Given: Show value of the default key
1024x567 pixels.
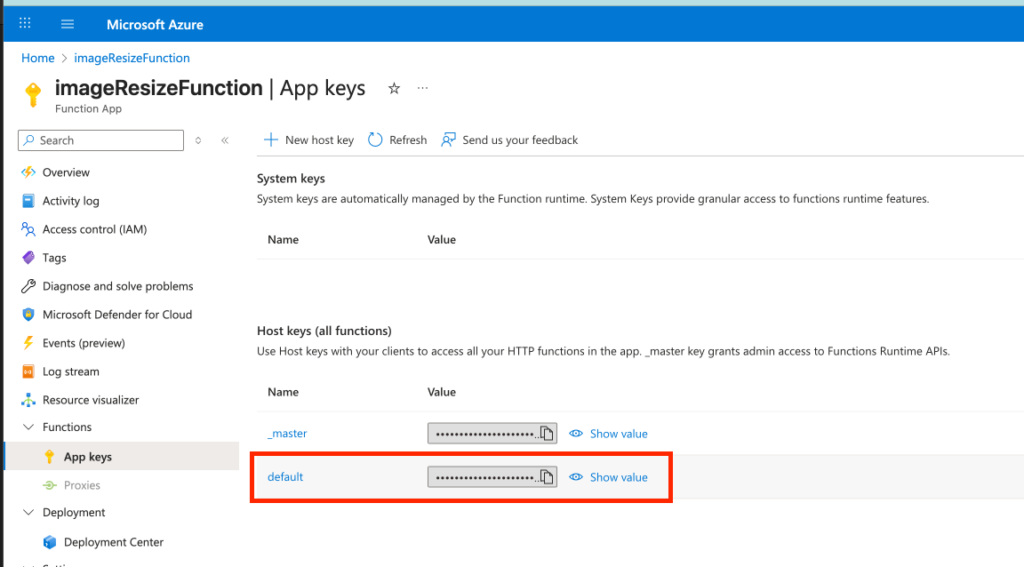Looking at the screenshot, I should [608, 477].
